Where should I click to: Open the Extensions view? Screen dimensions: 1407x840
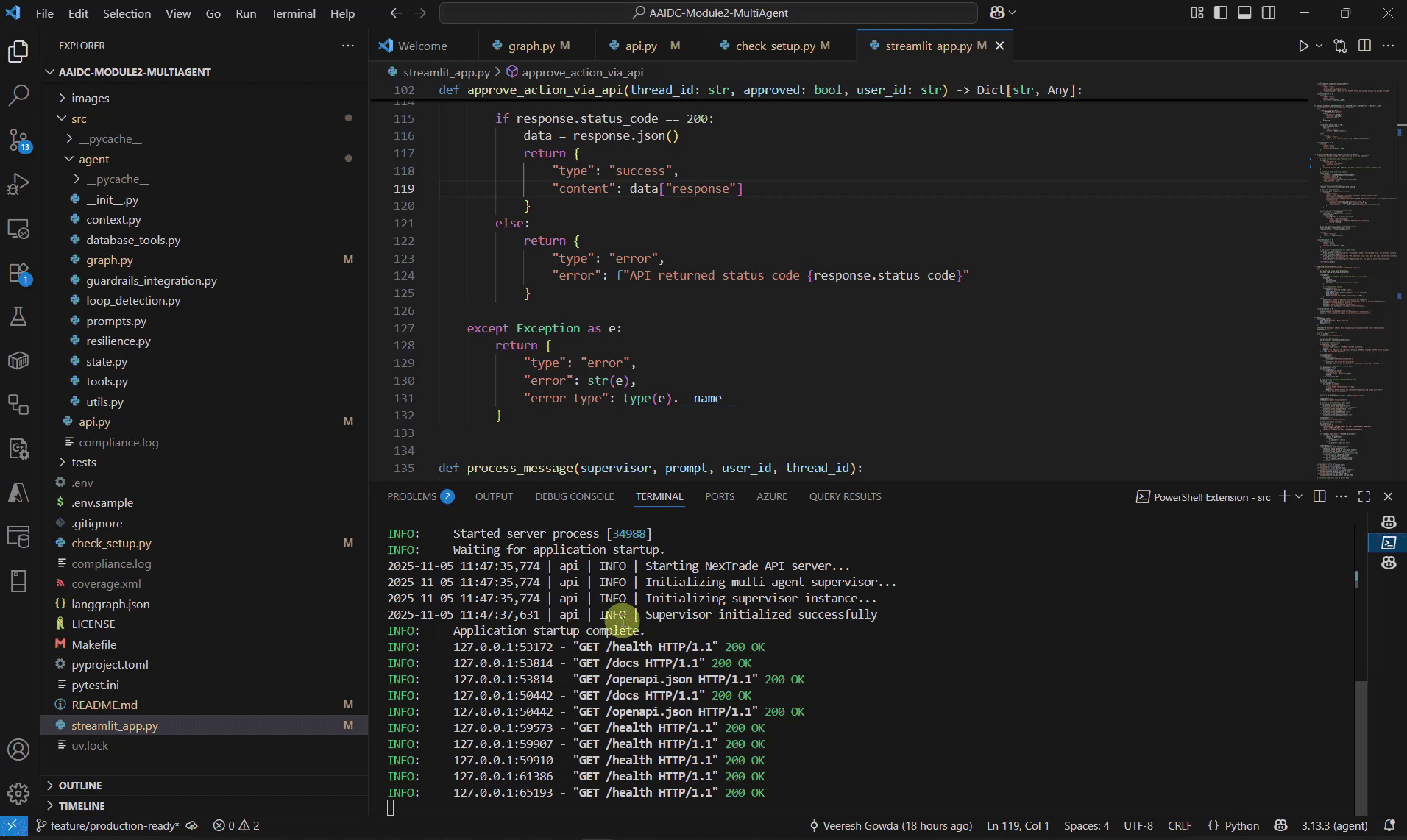tap(18, 273)
